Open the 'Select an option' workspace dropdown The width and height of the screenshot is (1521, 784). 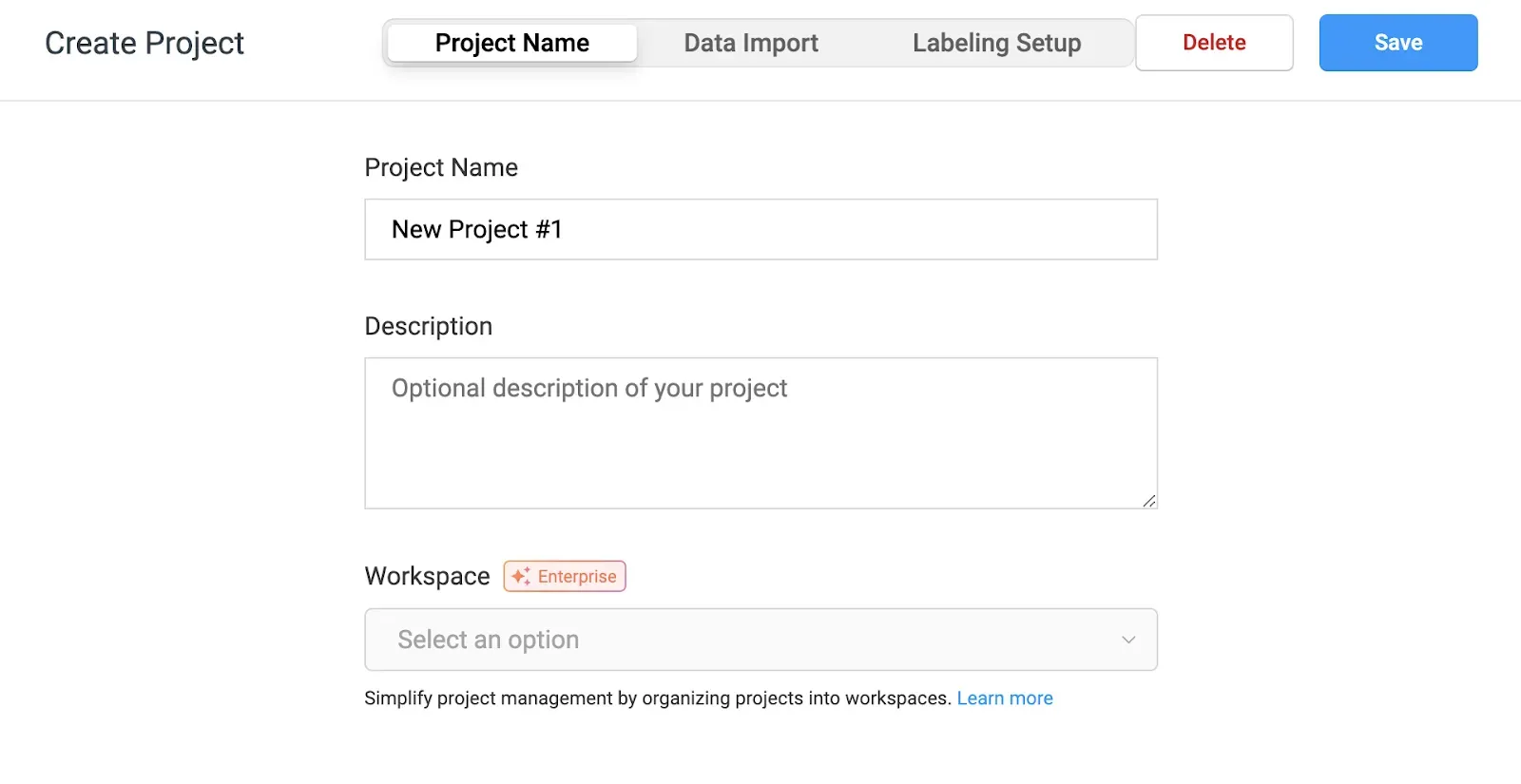pyautogui.click(x=760, y=640)
